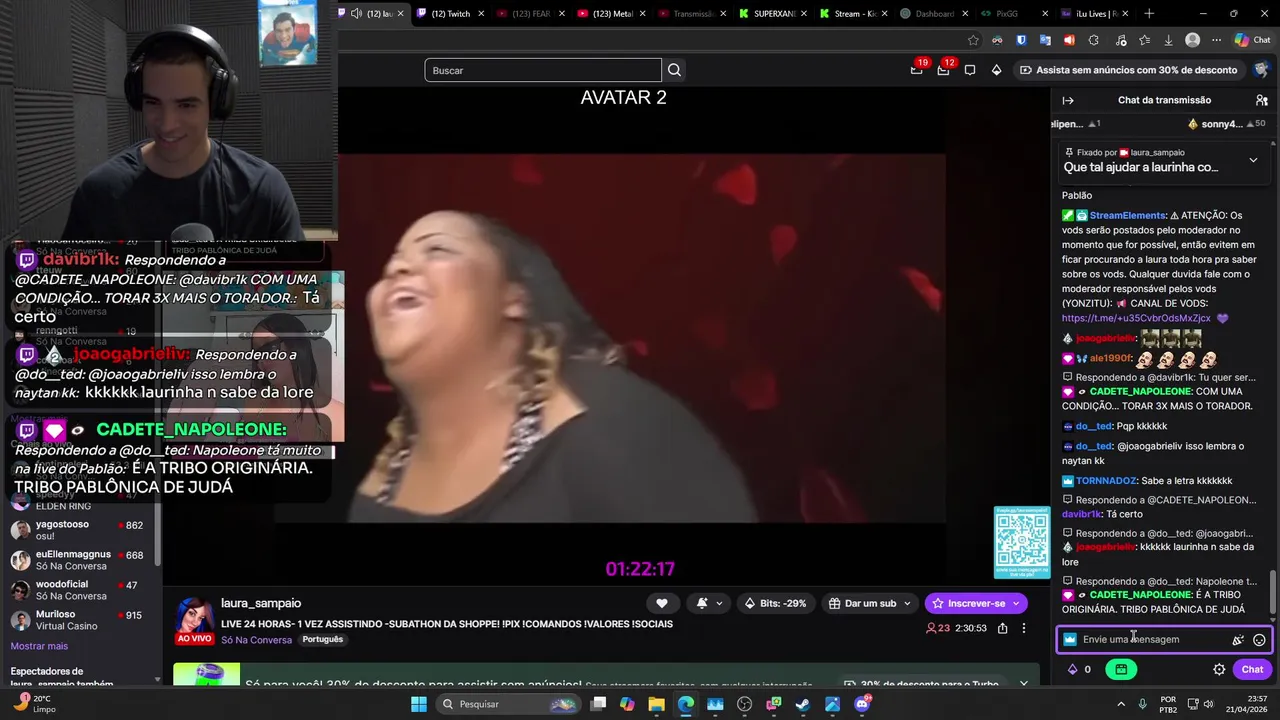The image size is (1280, 720).
Task: Open Steam from the taskbar
Action: click(803, 704)
